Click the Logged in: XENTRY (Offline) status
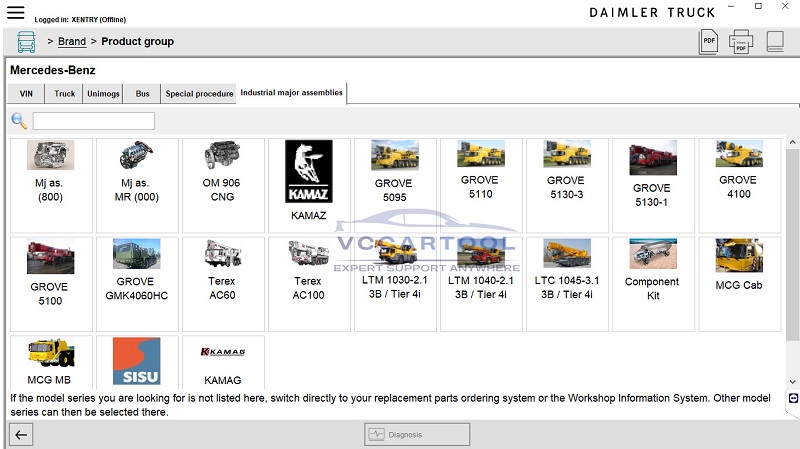Image resolution: width=800 pixels, height=449 pixels. [x=80, y=20]
